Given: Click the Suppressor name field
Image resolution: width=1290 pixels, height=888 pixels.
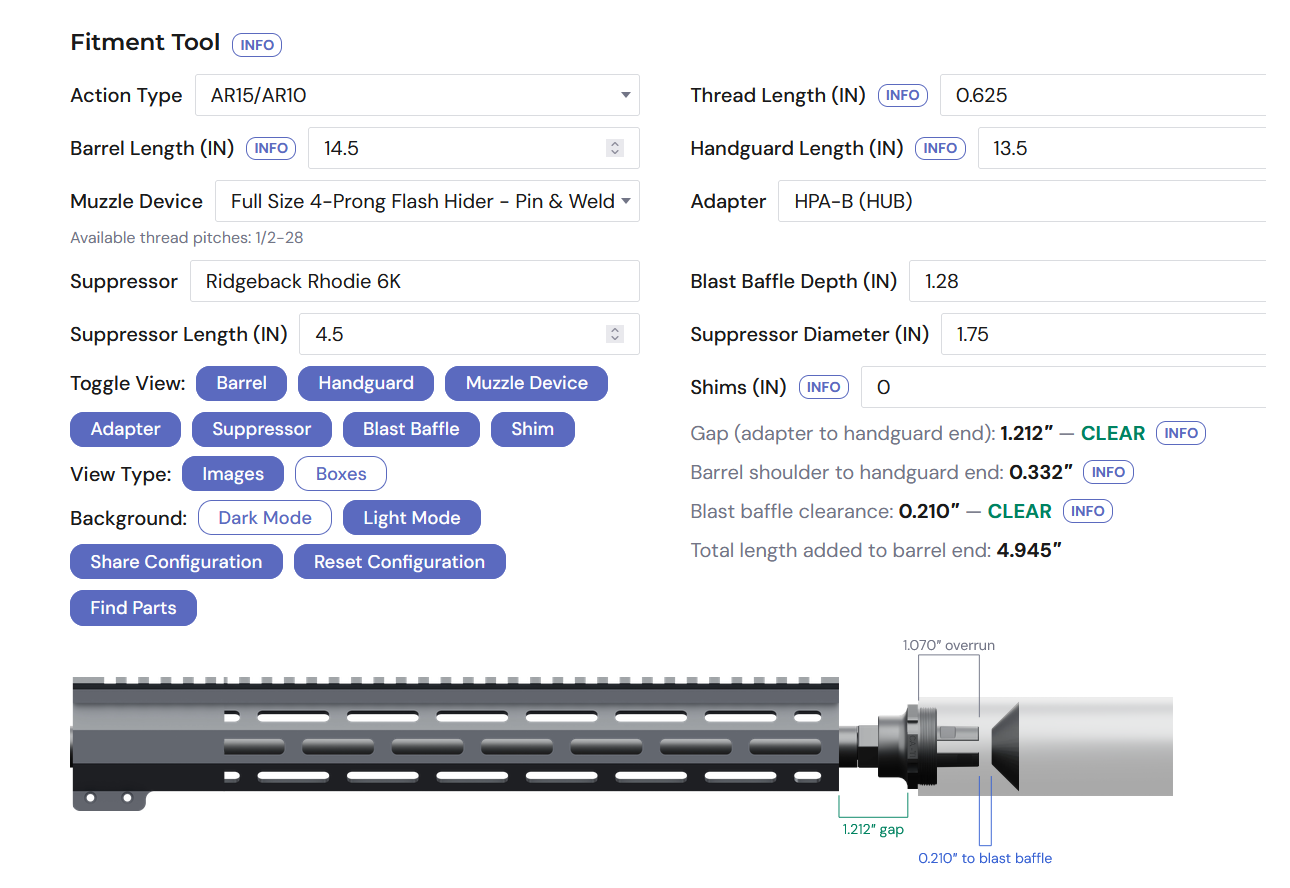Looking at the screenshot, I should [x=414, y=281].
